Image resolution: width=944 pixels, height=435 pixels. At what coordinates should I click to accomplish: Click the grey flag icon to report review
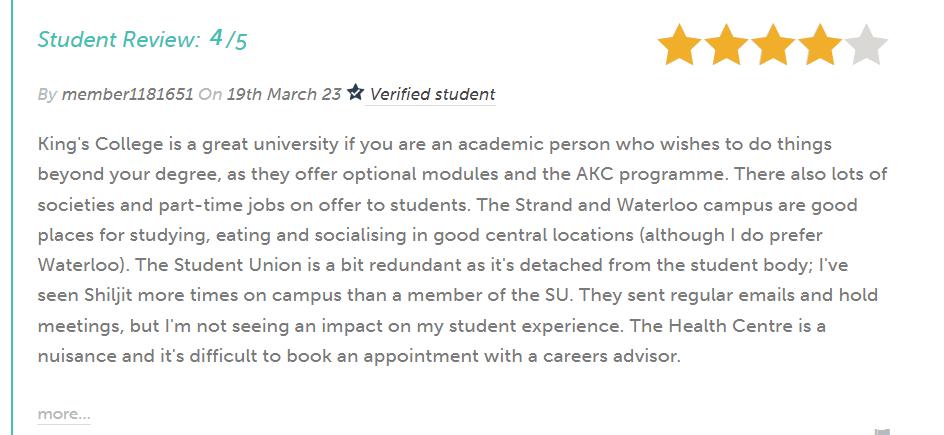881,431
